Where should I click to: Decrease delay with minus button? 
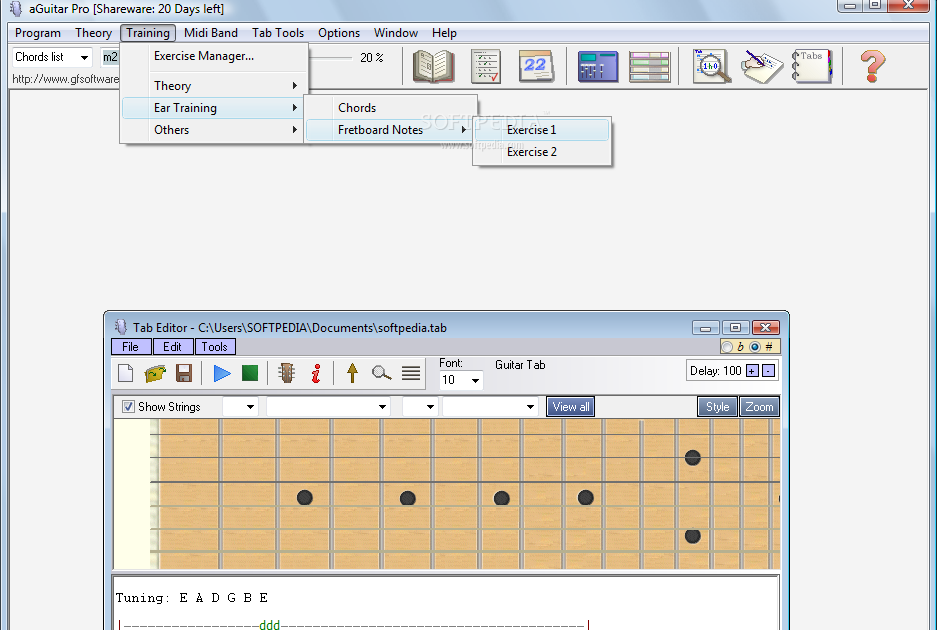768,371
